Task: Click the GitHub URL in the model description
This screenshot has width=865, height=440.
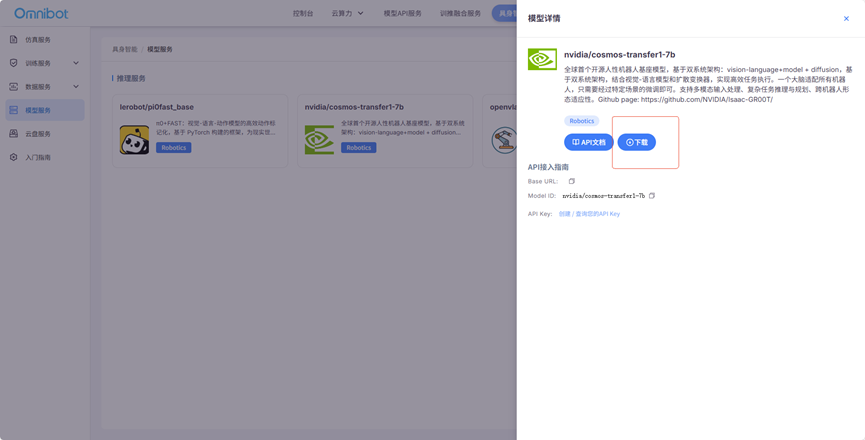Action: point(707,100)
